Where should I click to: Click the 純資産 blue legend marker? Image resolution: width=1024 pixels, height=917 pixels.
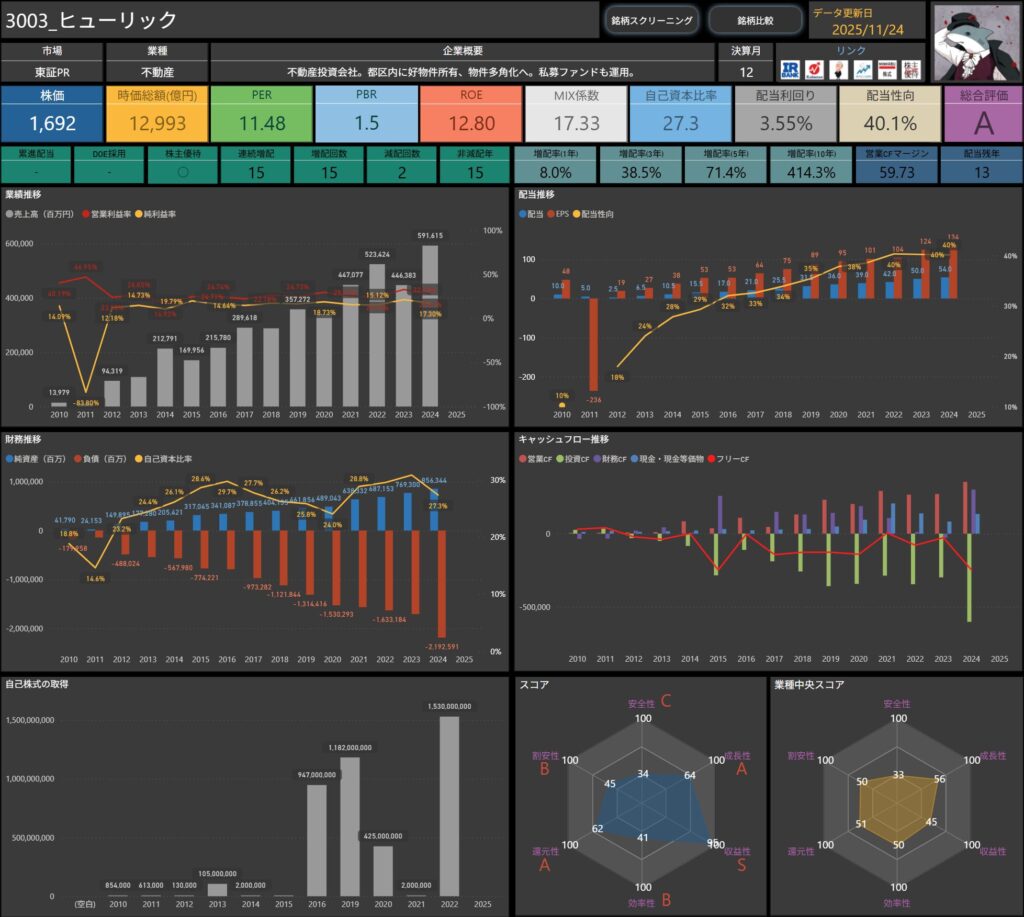coord(9,459)
